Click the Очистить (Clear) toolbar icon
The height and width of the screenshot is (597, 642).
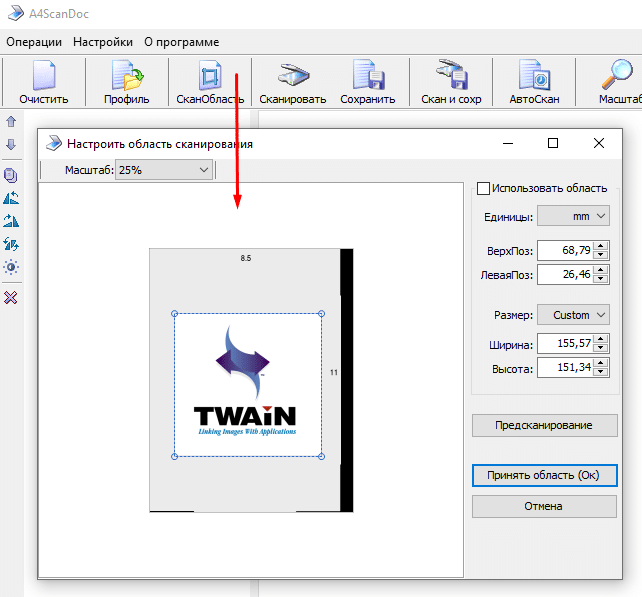43,78
